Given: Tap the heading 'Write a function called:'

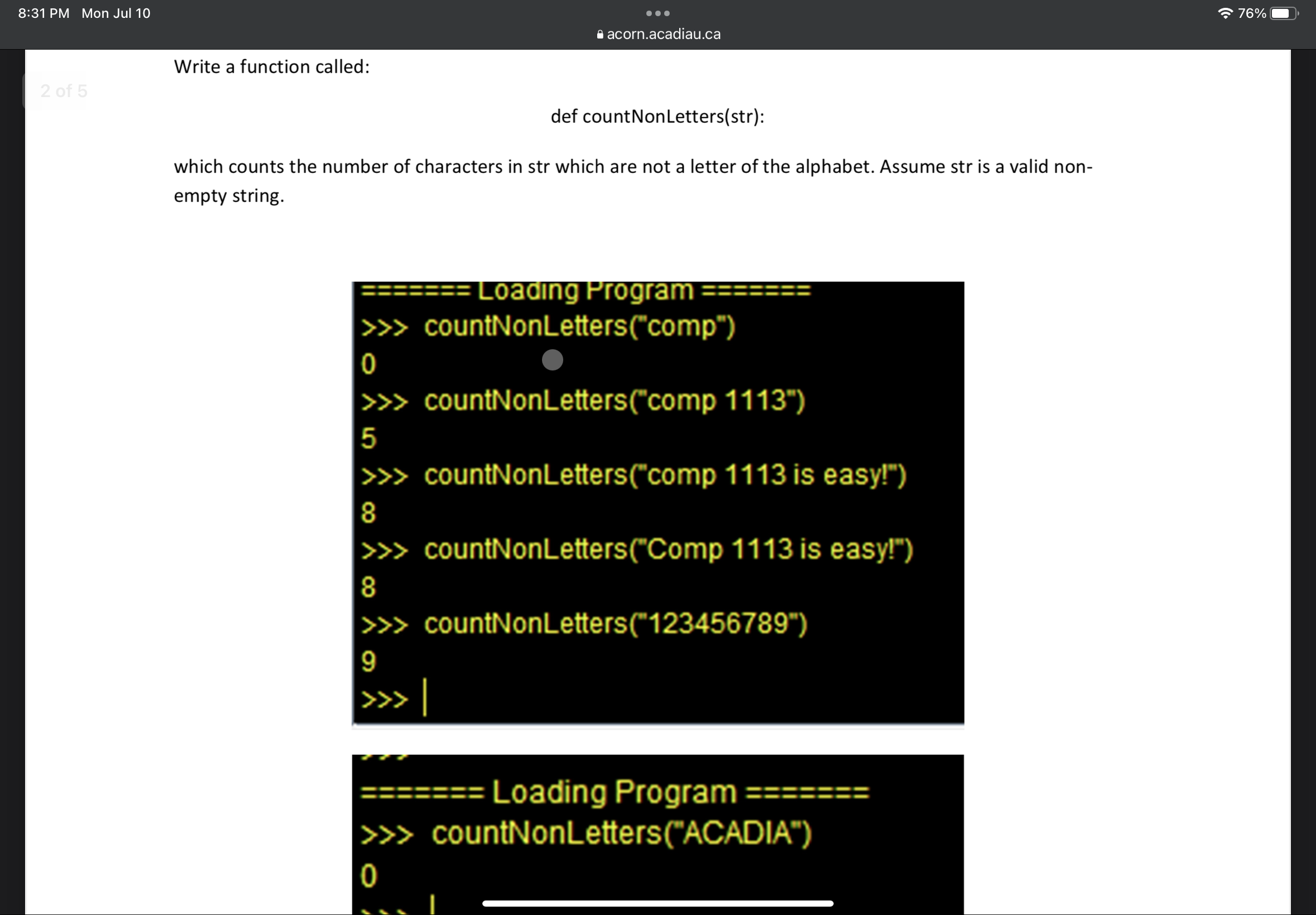Looking at the screenshot, I should [x=272, y=66].
